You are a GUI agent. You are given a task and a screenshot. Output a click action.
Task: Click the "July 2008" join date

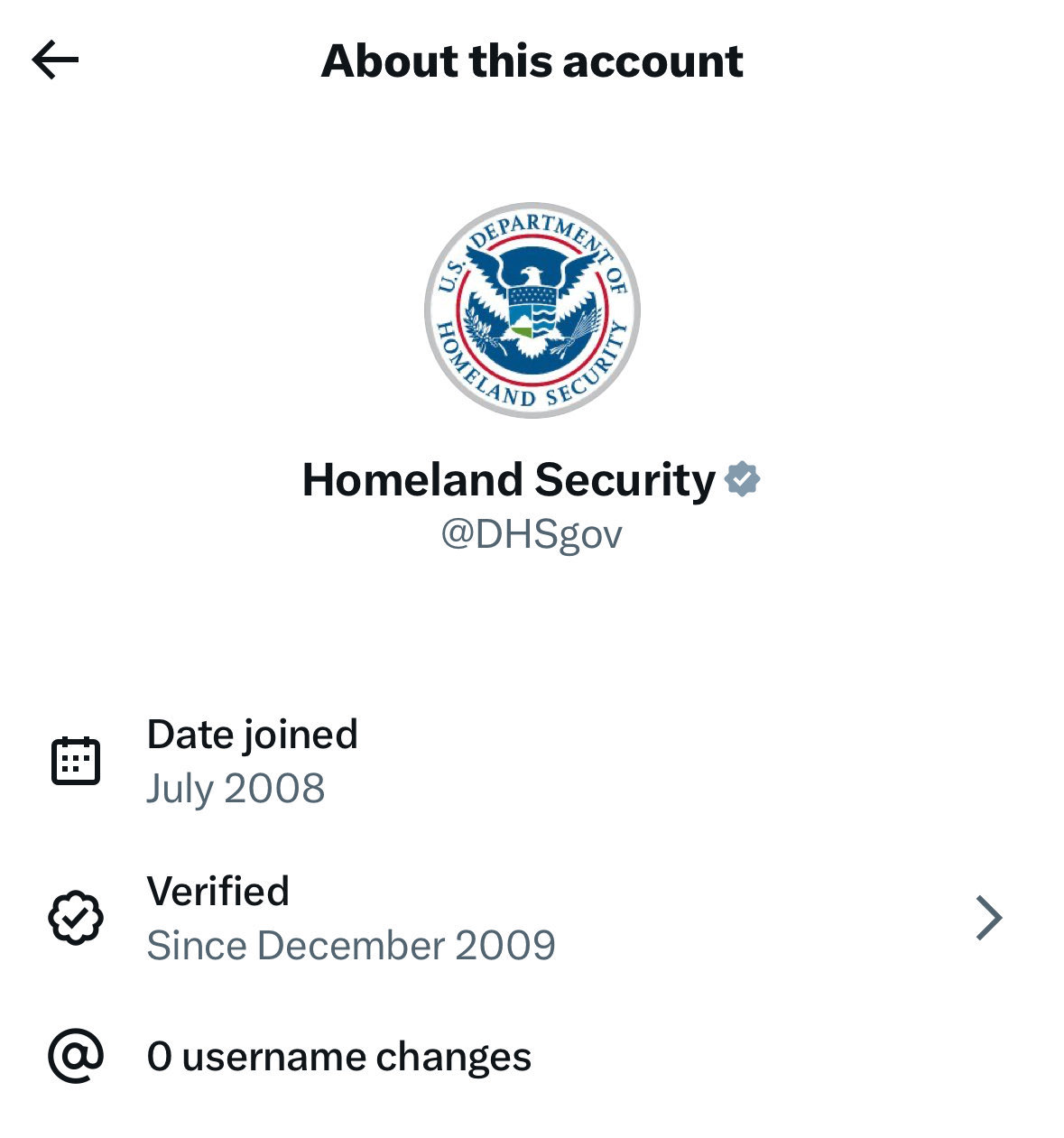coord(236,788)
